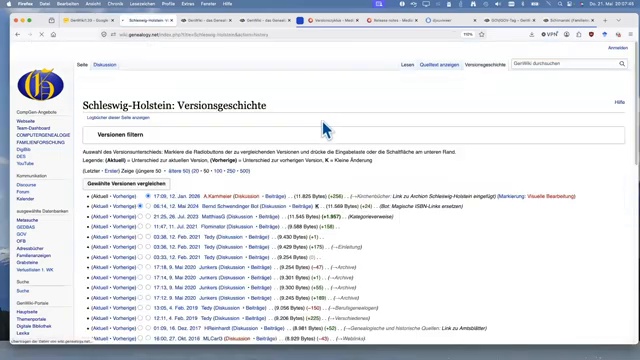Select the older-version radio for 11:47, 11. Jul. 2021
640x360 pixels.
coord(140,227)
